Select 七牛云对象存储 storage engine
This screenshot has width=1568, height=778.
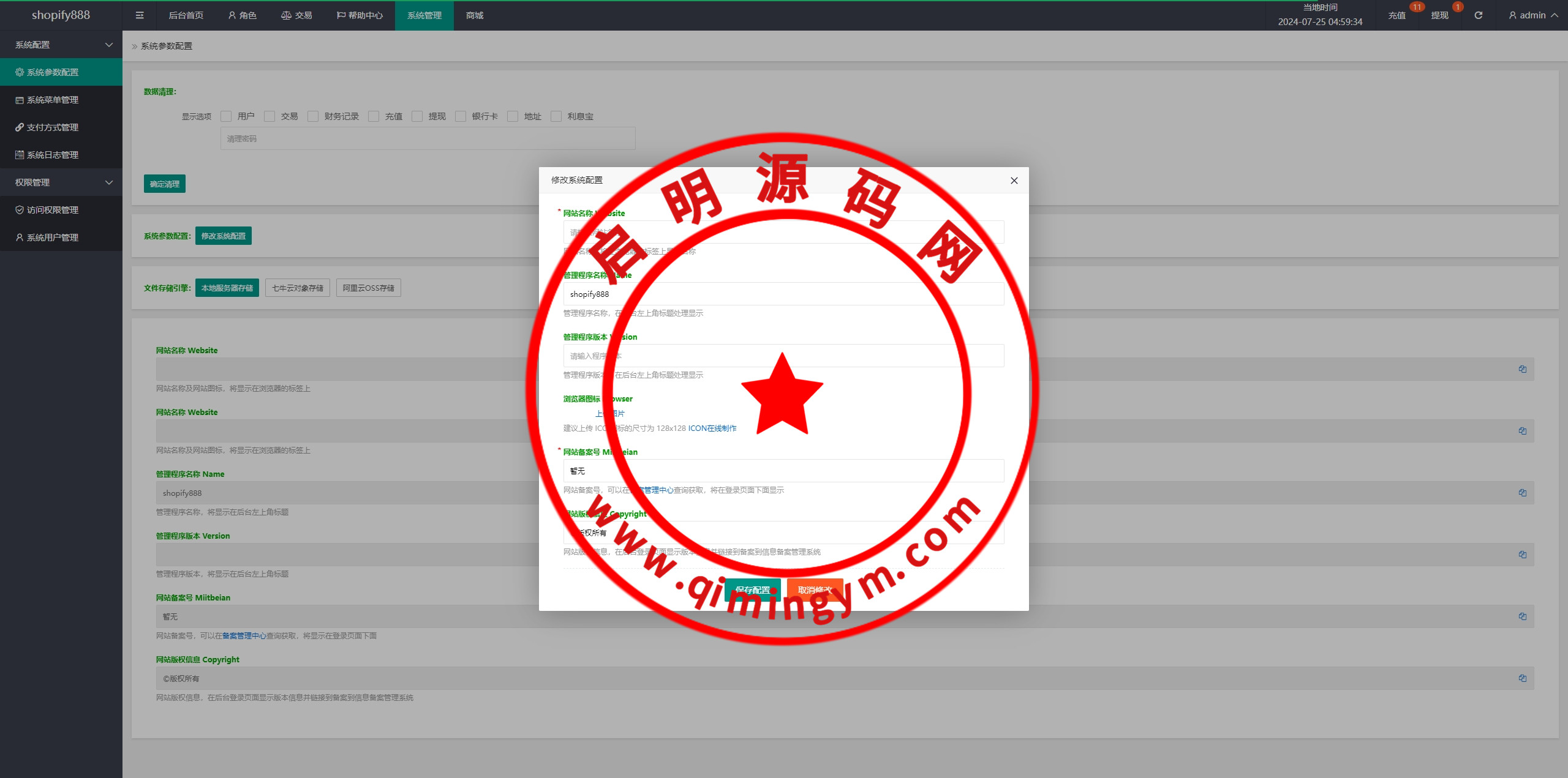point(298,288)
